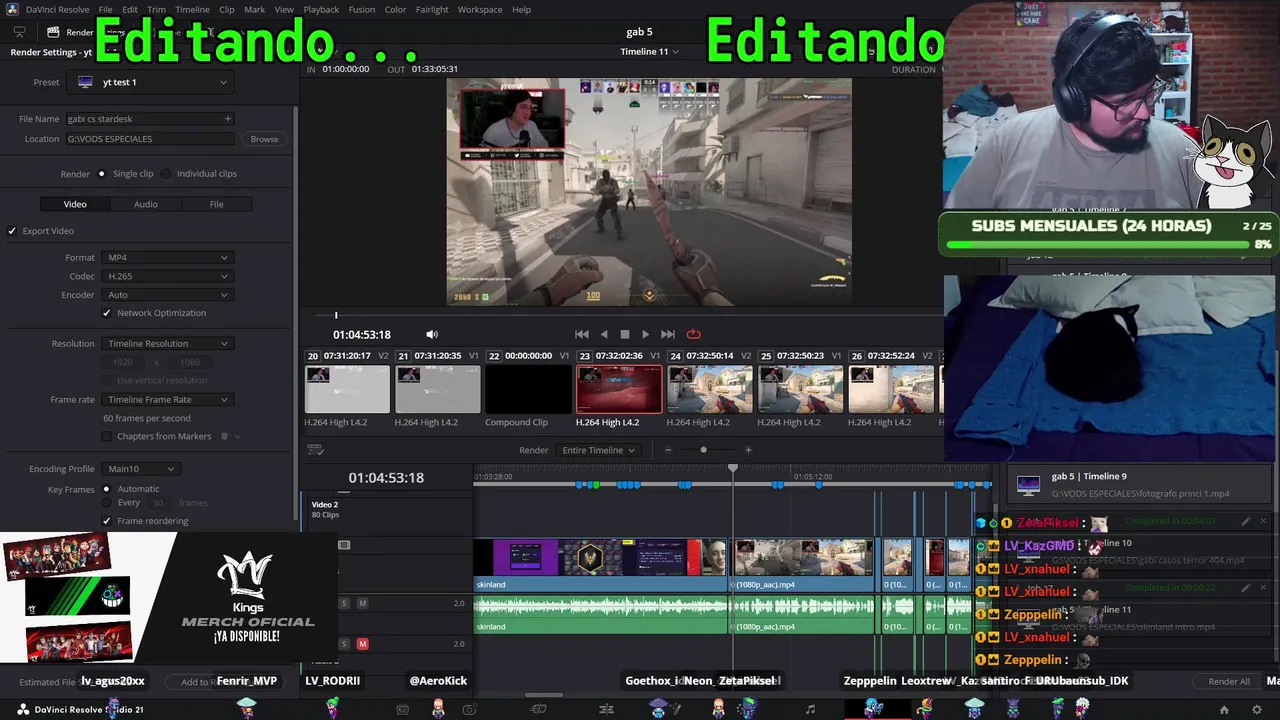Image resolution: width=1280 pixels, height=720 pixels.
Task: Switch to the Audio render settings tab
Action: pyautogui.click(x=146, y=204)
